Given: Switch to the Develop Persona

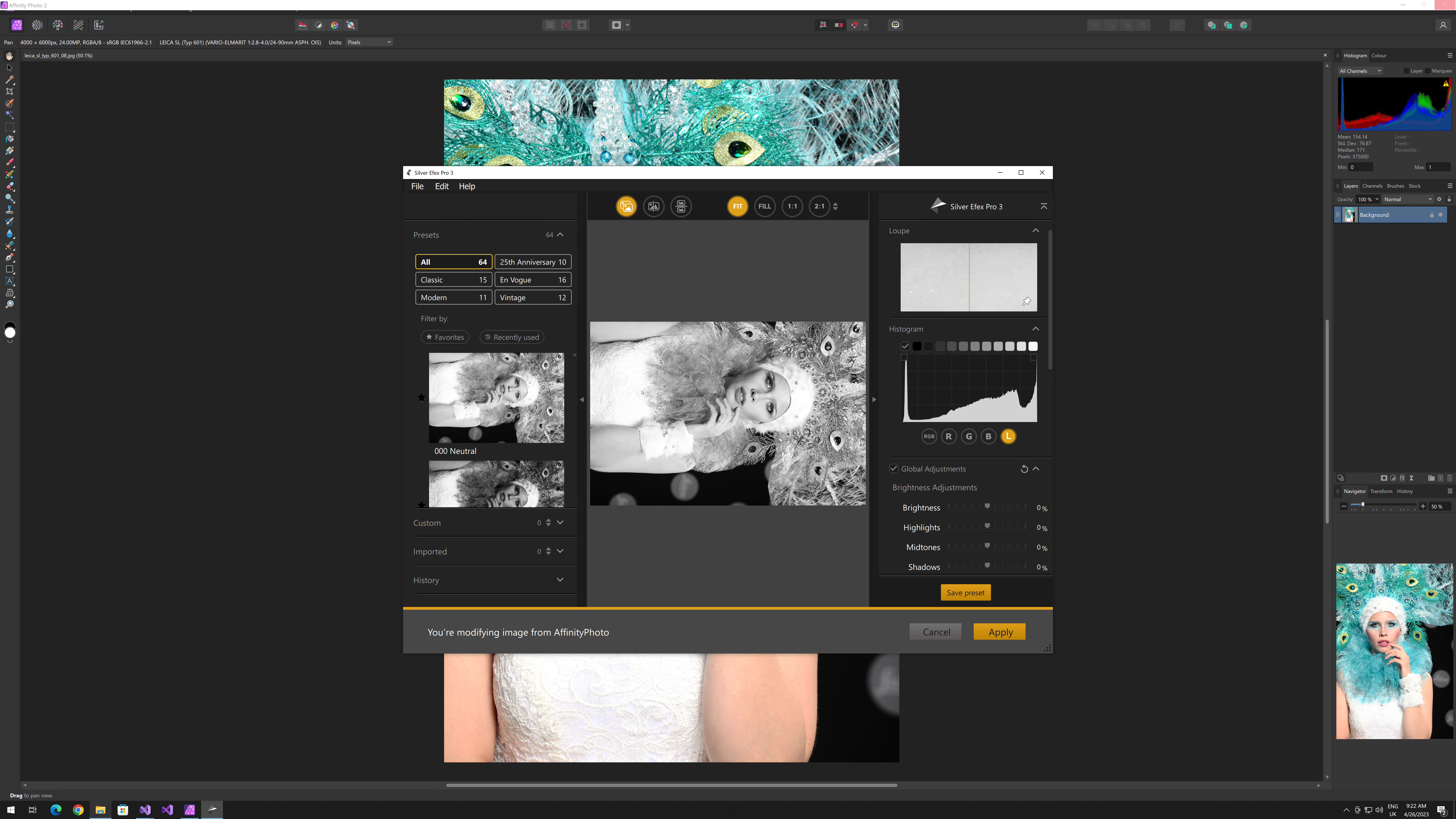Looking at the screenshot, I should click(x=58, y=25).
